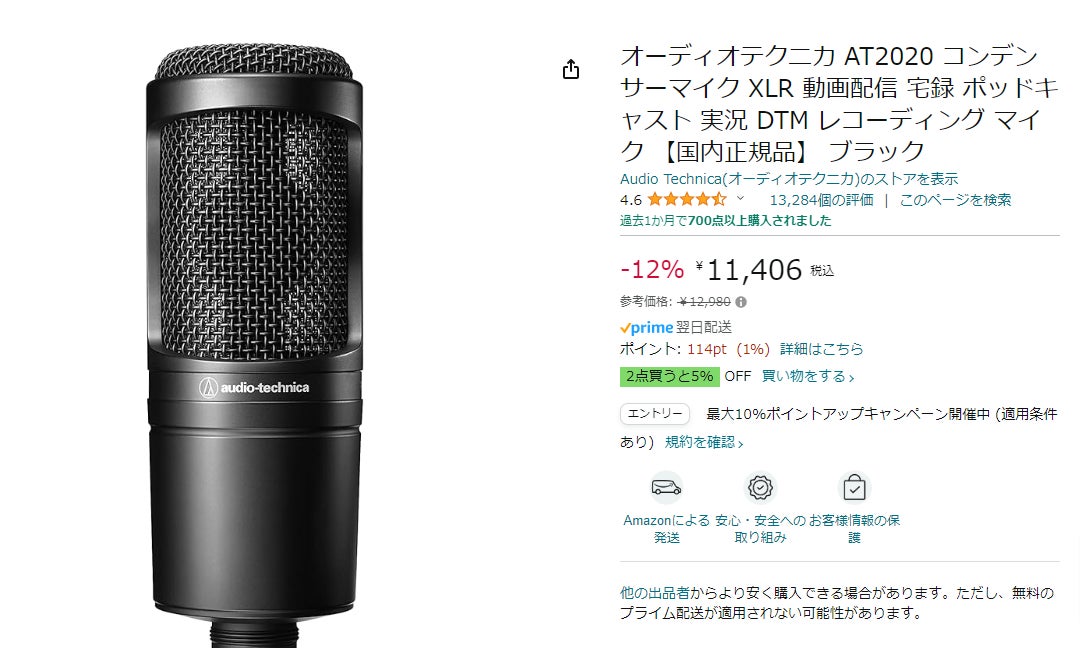Click the エントリー campaign button
Image resolution: width=1080 pixels, height=648 pixels.
coord(654,414)
